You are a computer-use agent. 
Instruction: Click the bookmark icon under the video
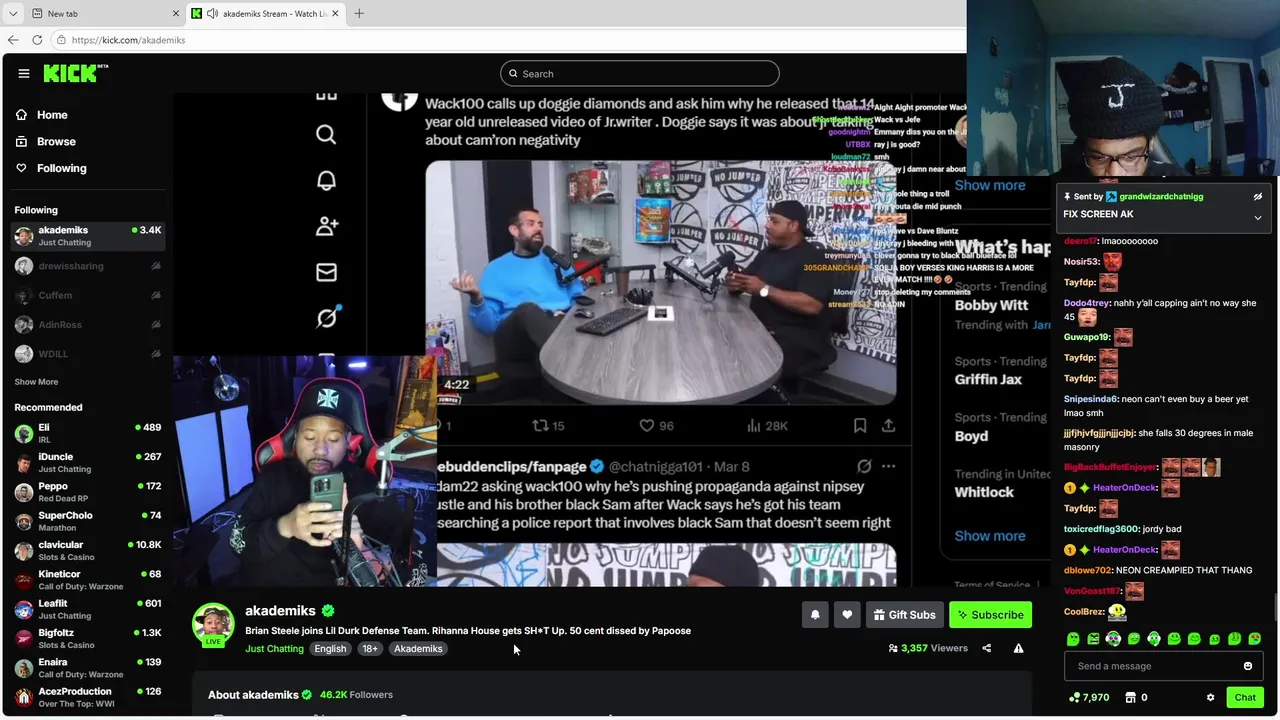tap(859, 425)
